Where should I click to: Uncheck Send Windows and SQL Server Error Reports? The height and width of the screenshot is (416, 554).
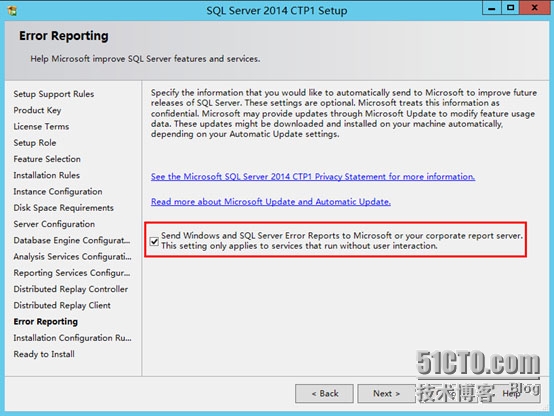point(154,241)
